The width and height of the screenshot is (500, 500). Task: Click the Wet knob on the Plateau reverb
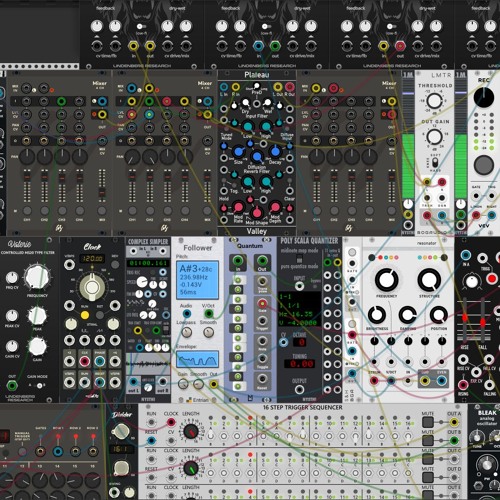coord(268,102)
